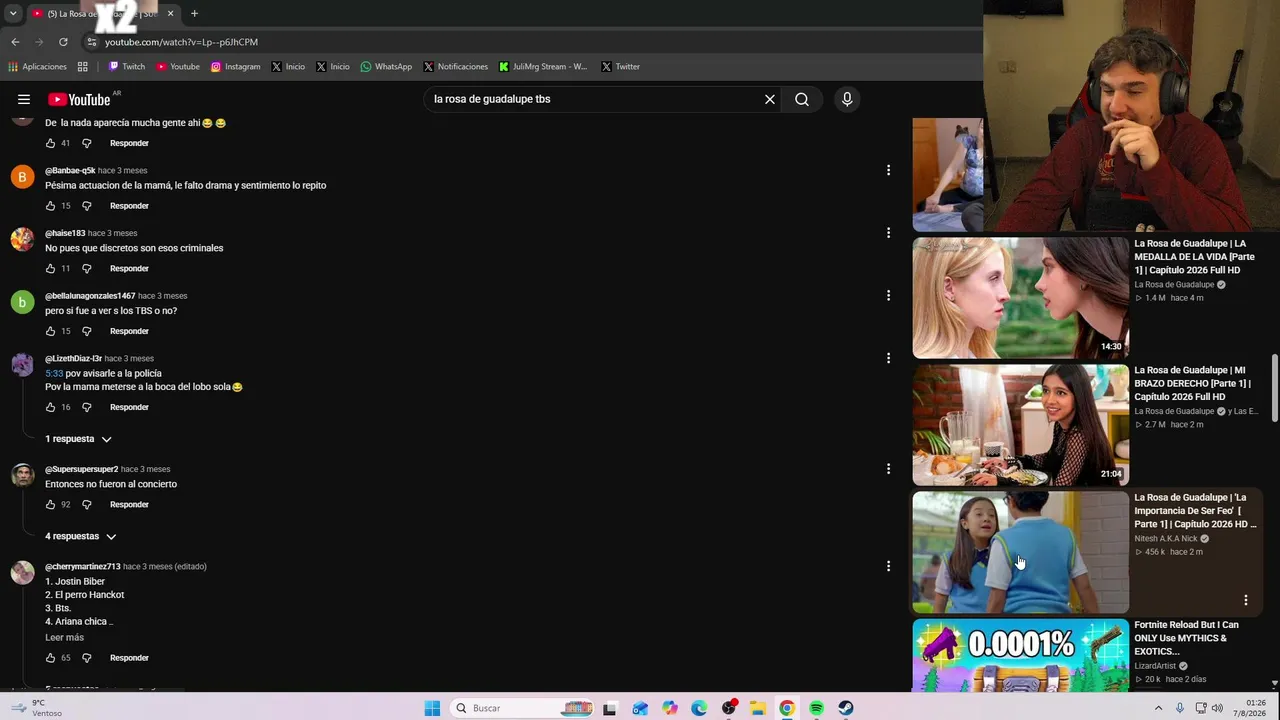
Task: Open a new browser tab
Action: point(194,14)
